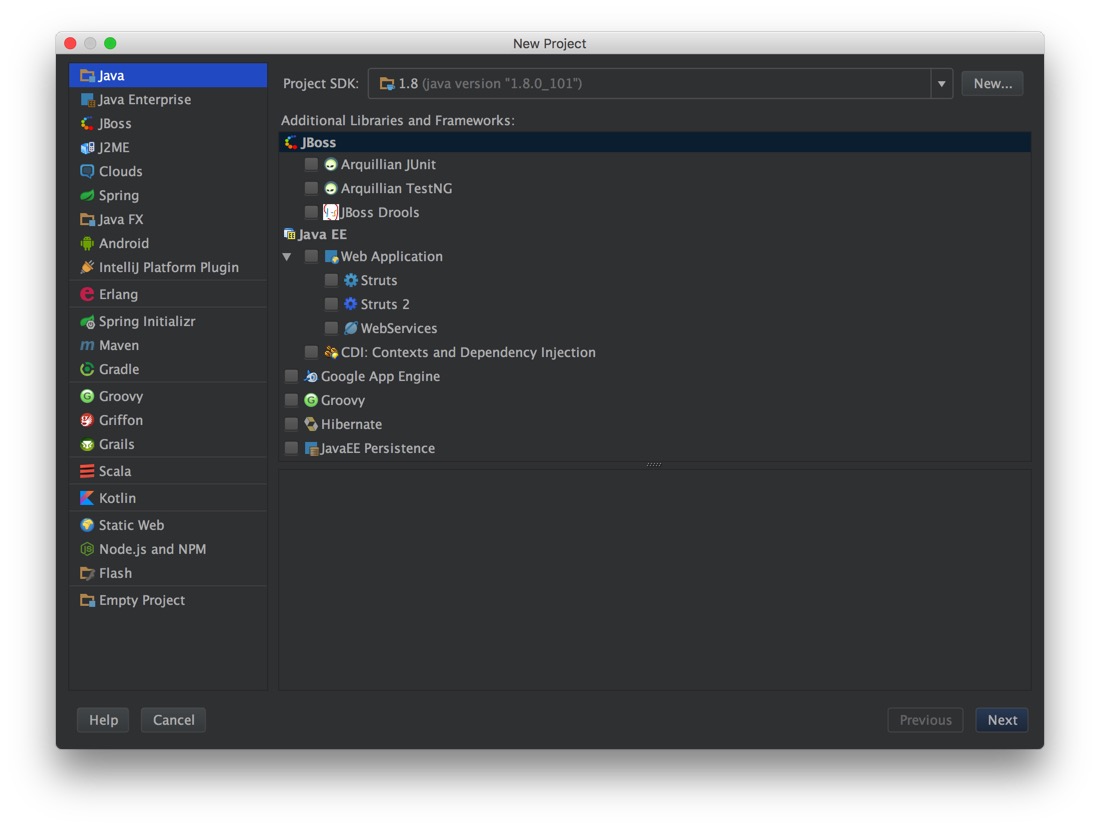This screenshot has width=1100, height=829.
Task: Click the Gradle icon in project list
Action: (87, 369)
